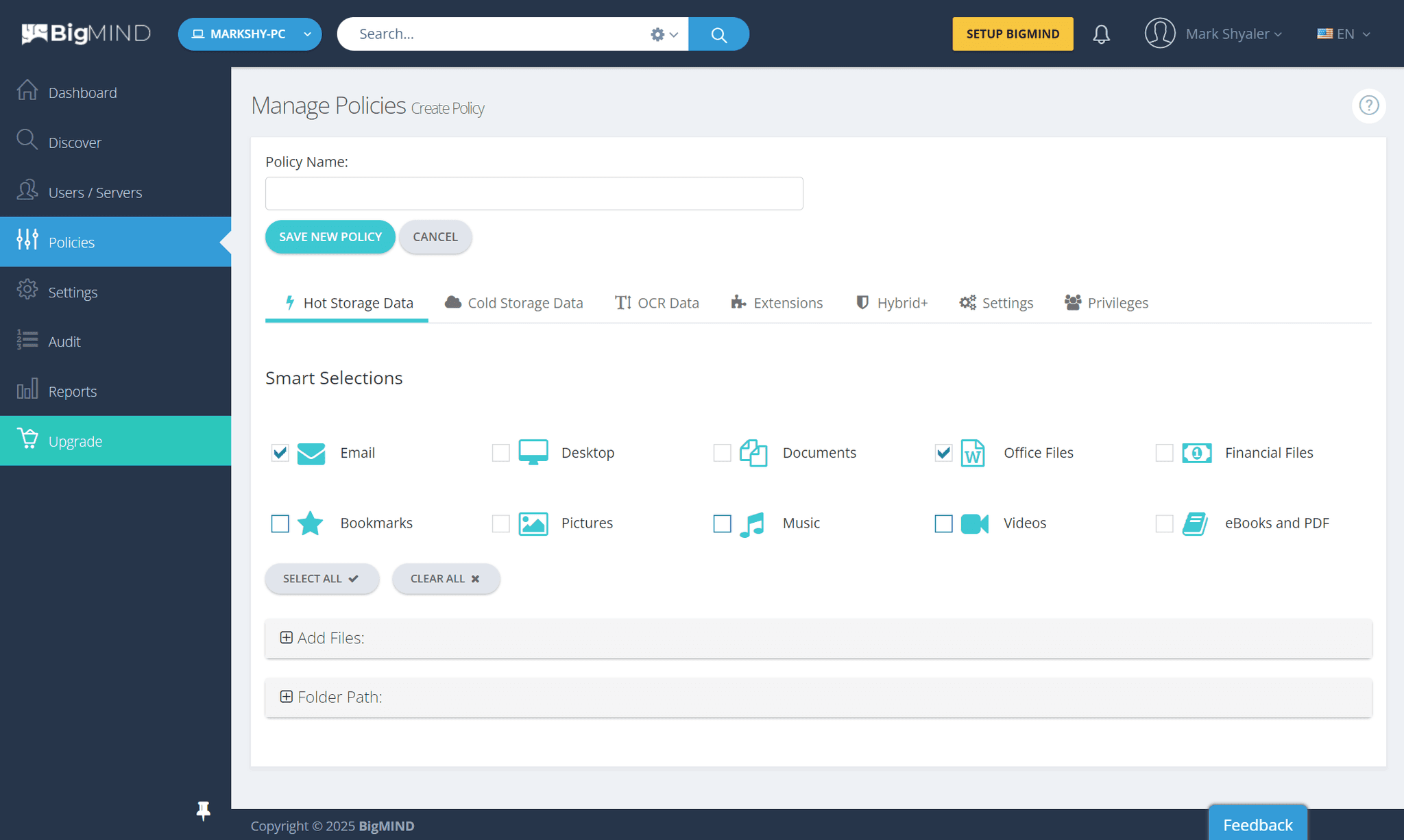1404x840 pixels.
Task: Open the Reports bar-chart icon
Action: [27, 391]
